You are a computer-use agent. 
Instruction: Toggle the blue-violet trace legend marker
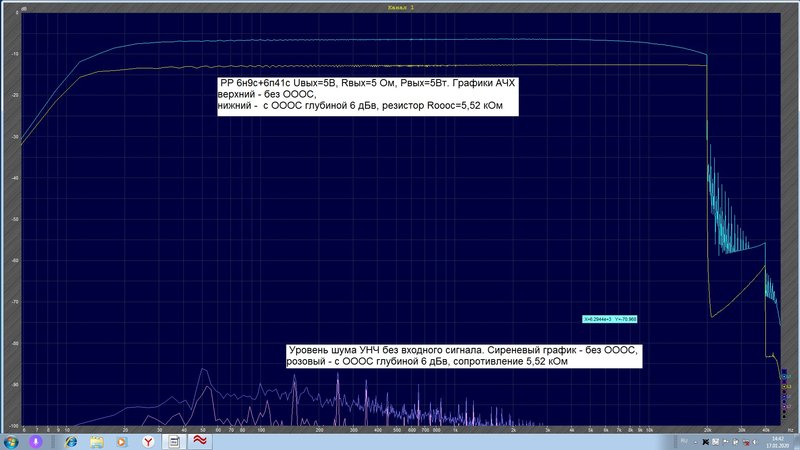click(784, 396)
